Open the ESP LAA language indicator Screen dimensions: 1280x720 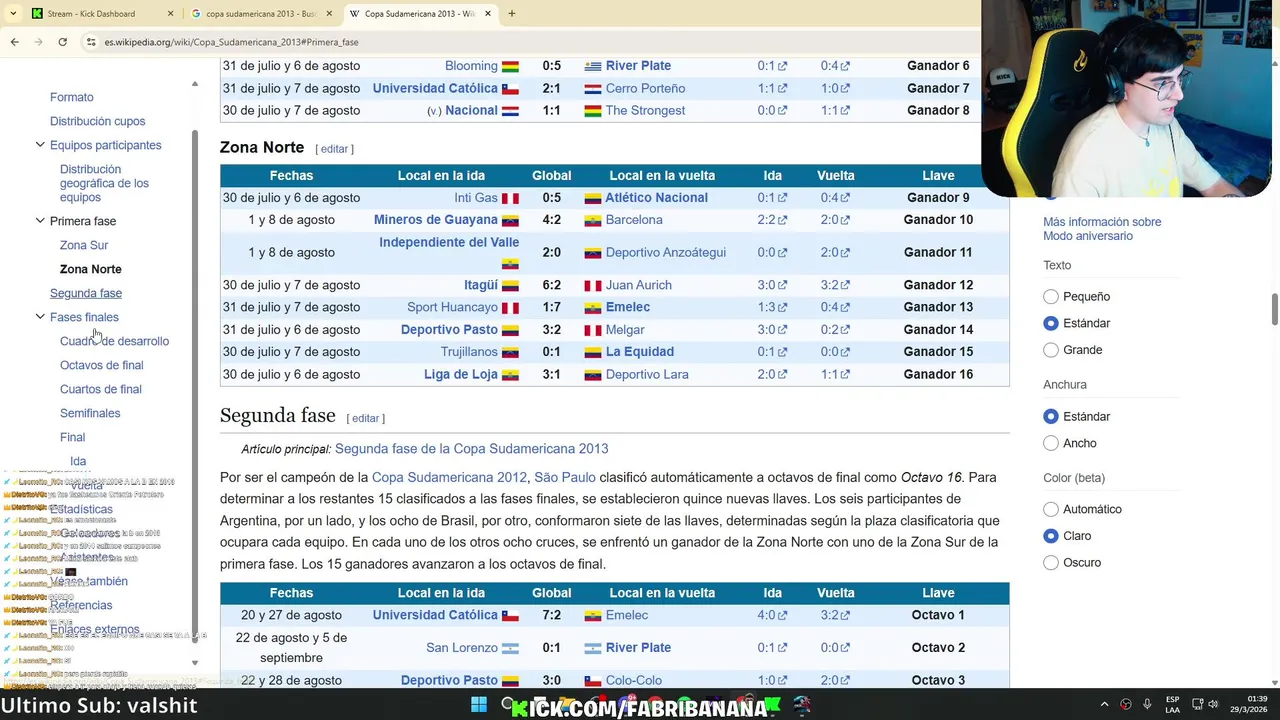[x=1172, y=704]
